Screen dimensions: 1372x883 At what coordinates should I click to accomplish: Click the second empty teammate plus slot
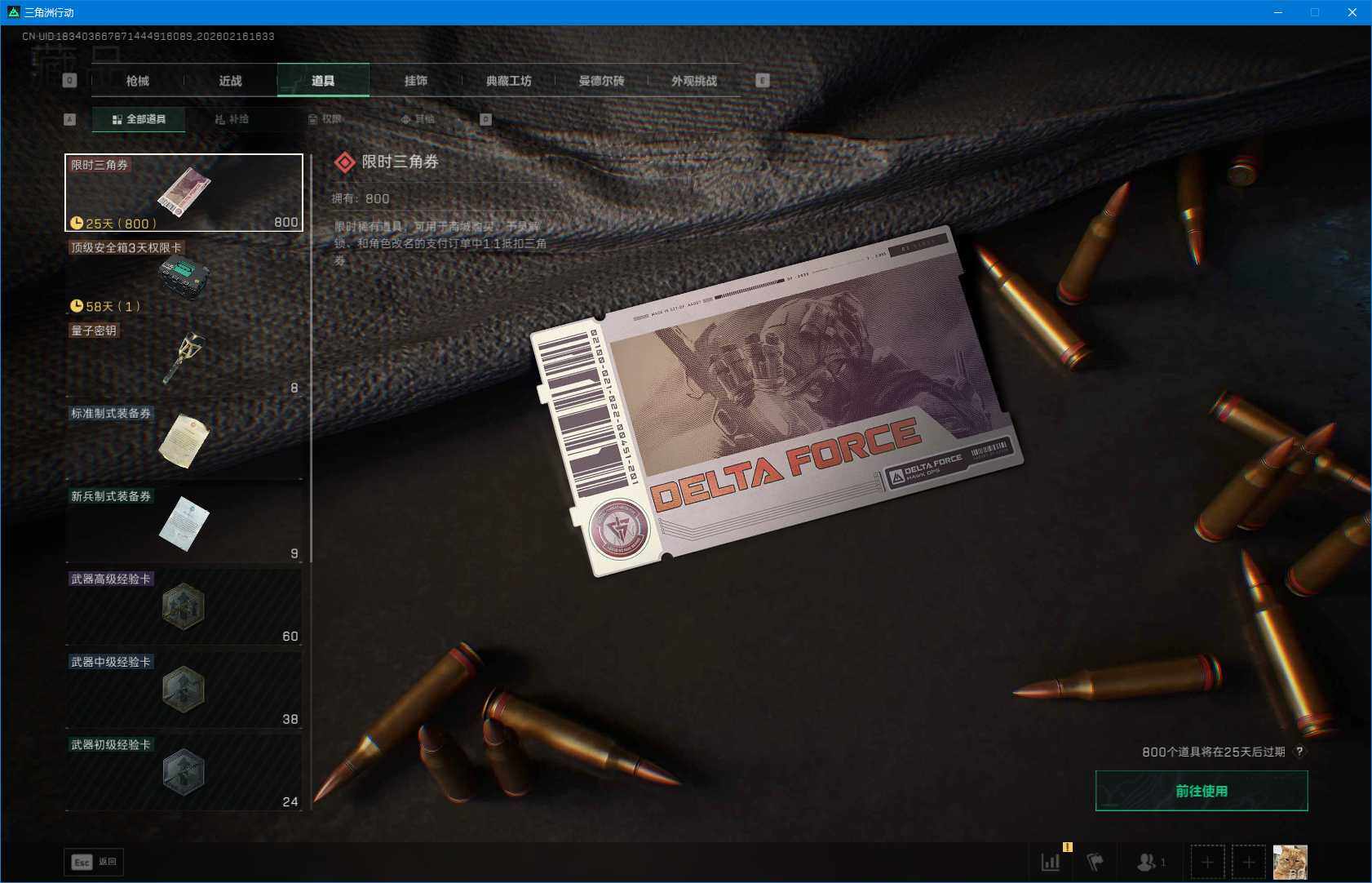click(x=1248, y=862)
